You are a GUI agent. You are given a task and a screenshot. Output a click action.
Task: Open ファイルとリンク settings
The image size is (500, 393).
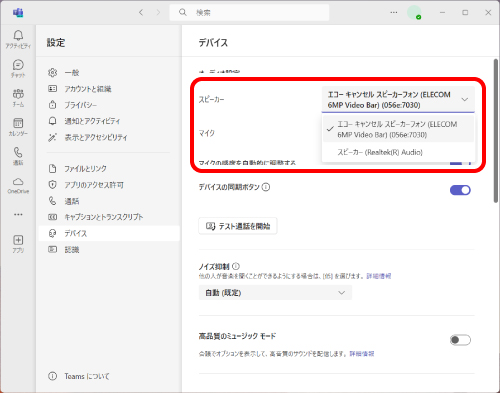tap(109, 169)
